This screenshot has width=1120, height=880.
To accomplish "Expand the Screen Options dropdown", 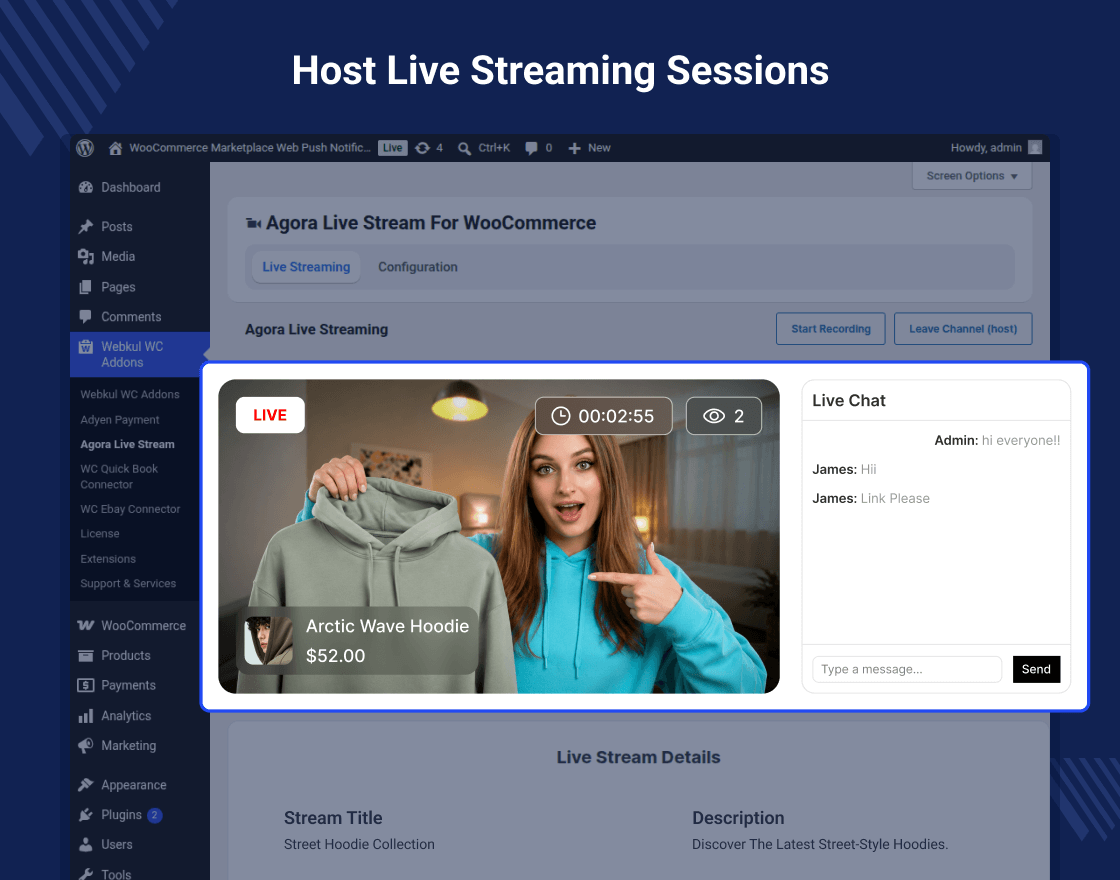I will click(x=972, y=176).
